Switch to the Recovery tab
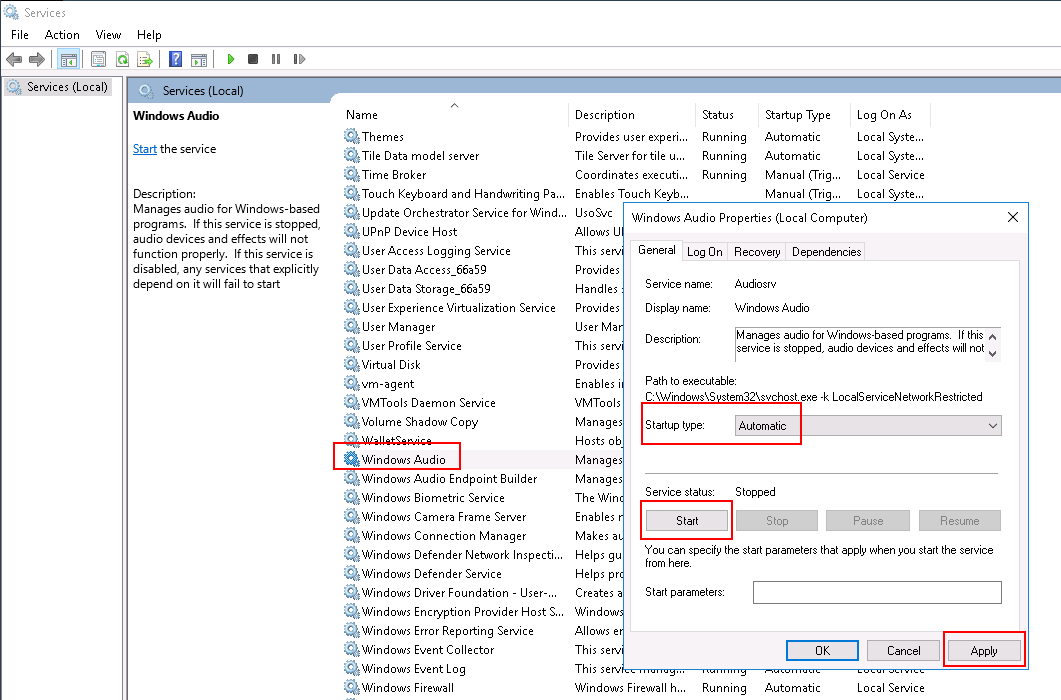The height and width of the screenshot is (700, 1061). click(757, 252)
